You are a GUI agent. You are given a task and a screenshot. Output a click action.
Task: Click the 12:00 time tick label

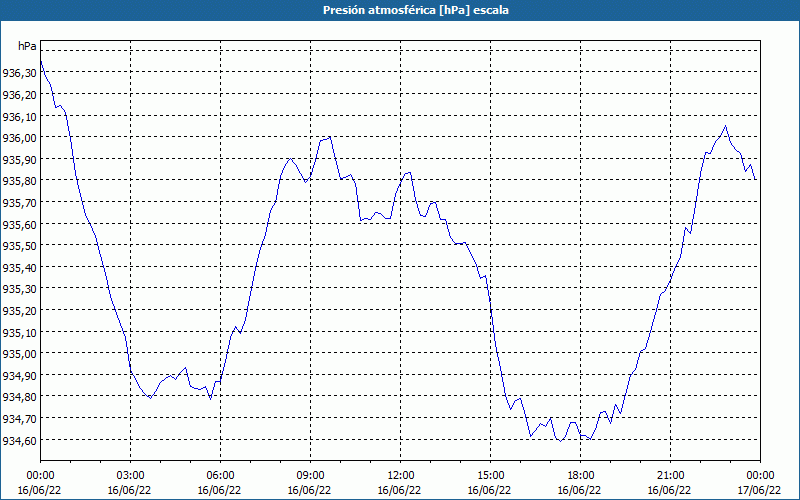pos(401,476)
